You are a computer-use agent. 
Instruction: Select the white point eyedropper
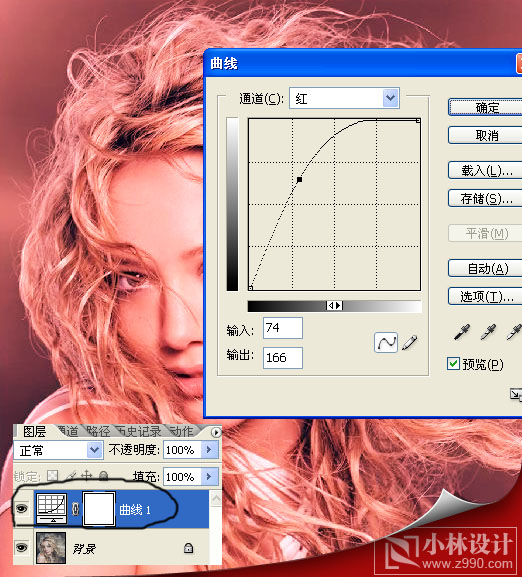[x=514, y=332]
